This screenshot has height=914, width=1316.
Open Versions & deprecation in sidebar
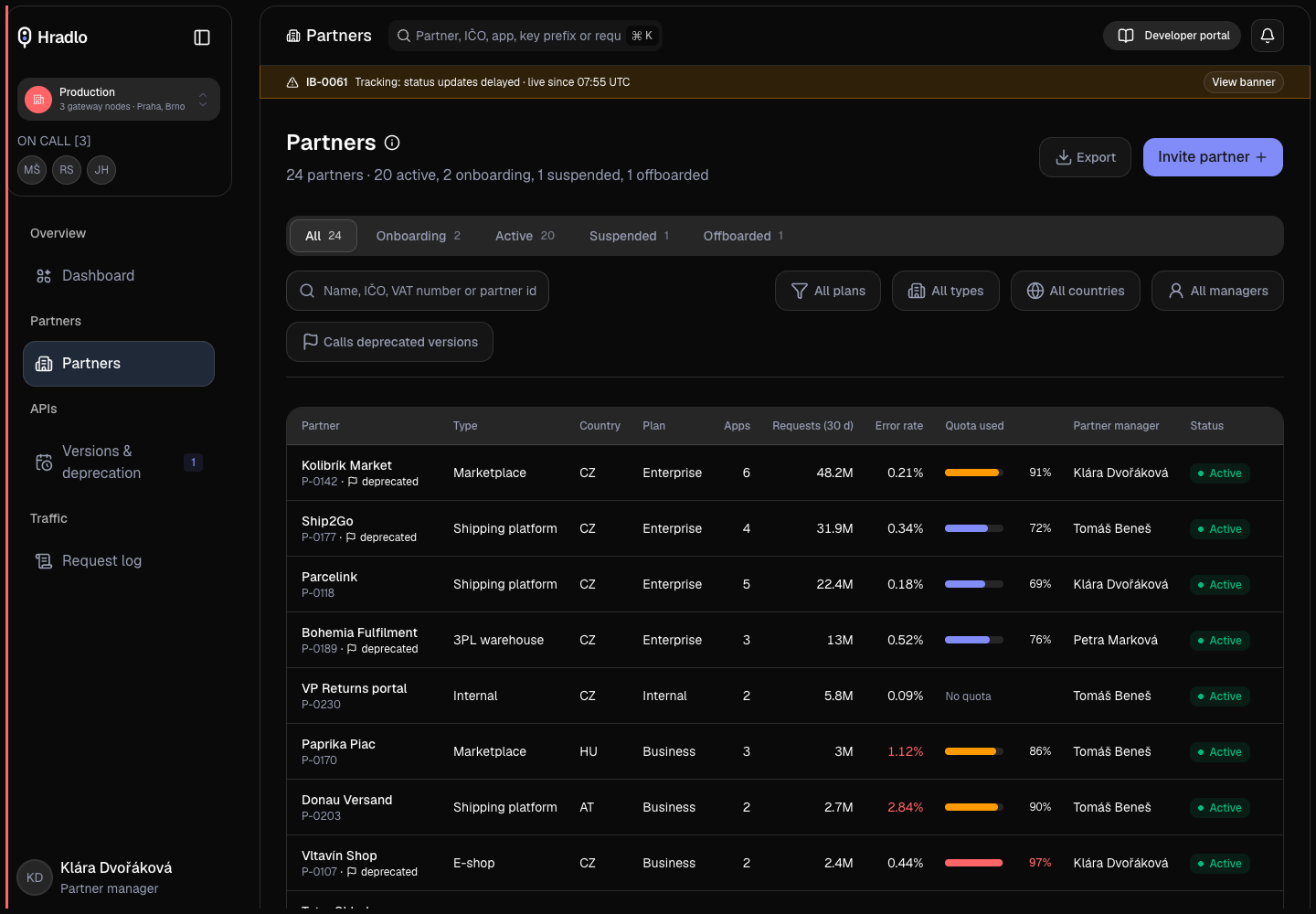pos(119,462)
